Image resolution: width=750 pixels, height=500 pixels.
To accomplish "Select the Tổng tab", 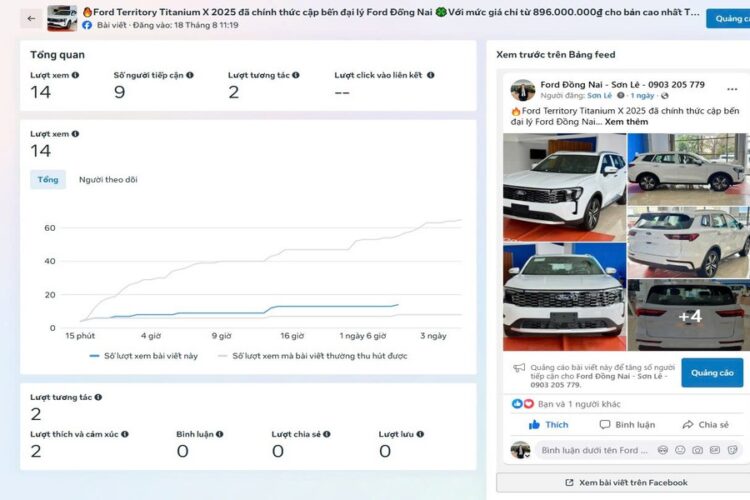I will [x=48, y=179].
